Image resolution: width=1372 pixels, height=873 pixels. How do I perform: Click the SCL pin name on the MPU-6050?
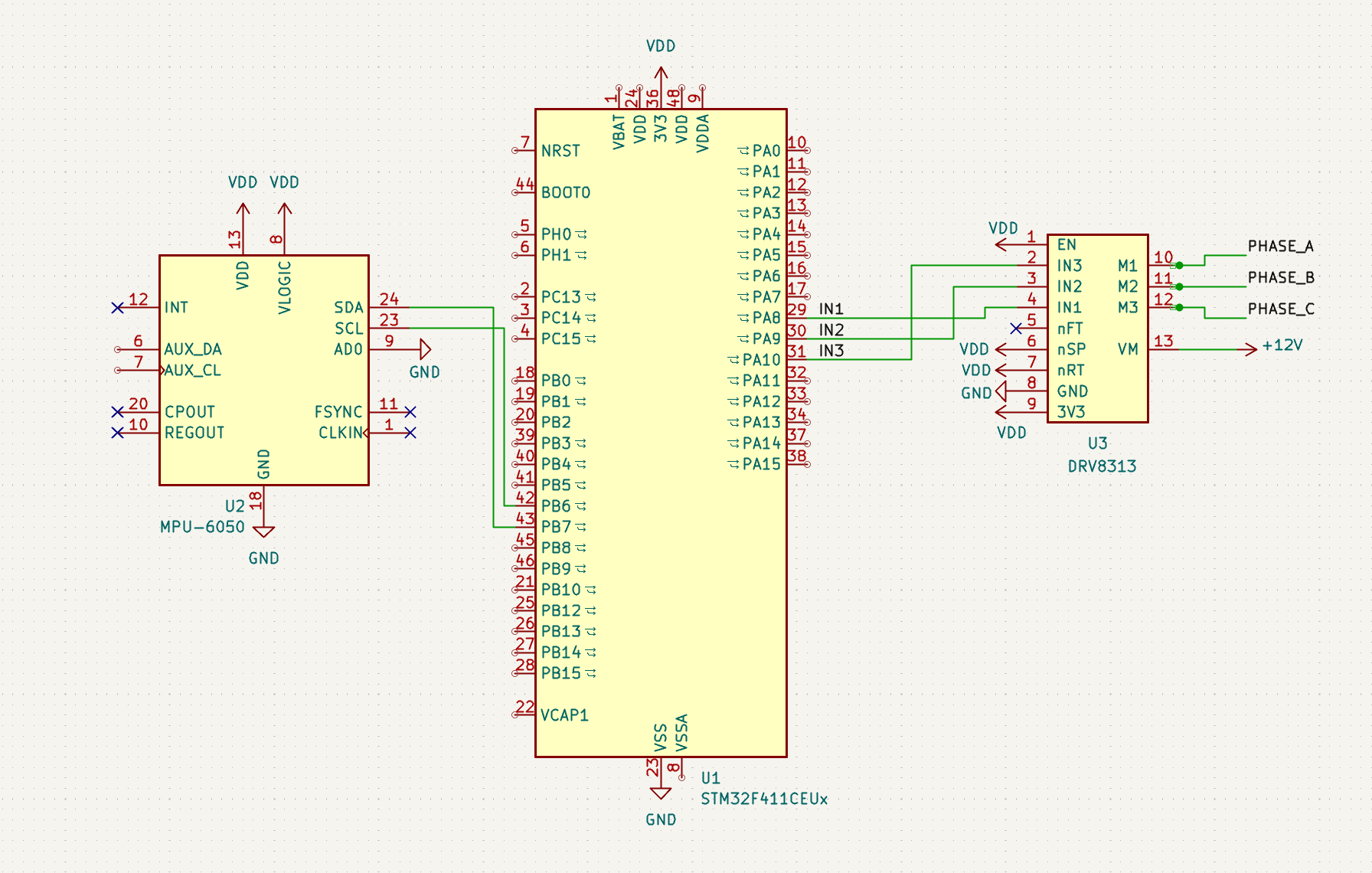348,329
